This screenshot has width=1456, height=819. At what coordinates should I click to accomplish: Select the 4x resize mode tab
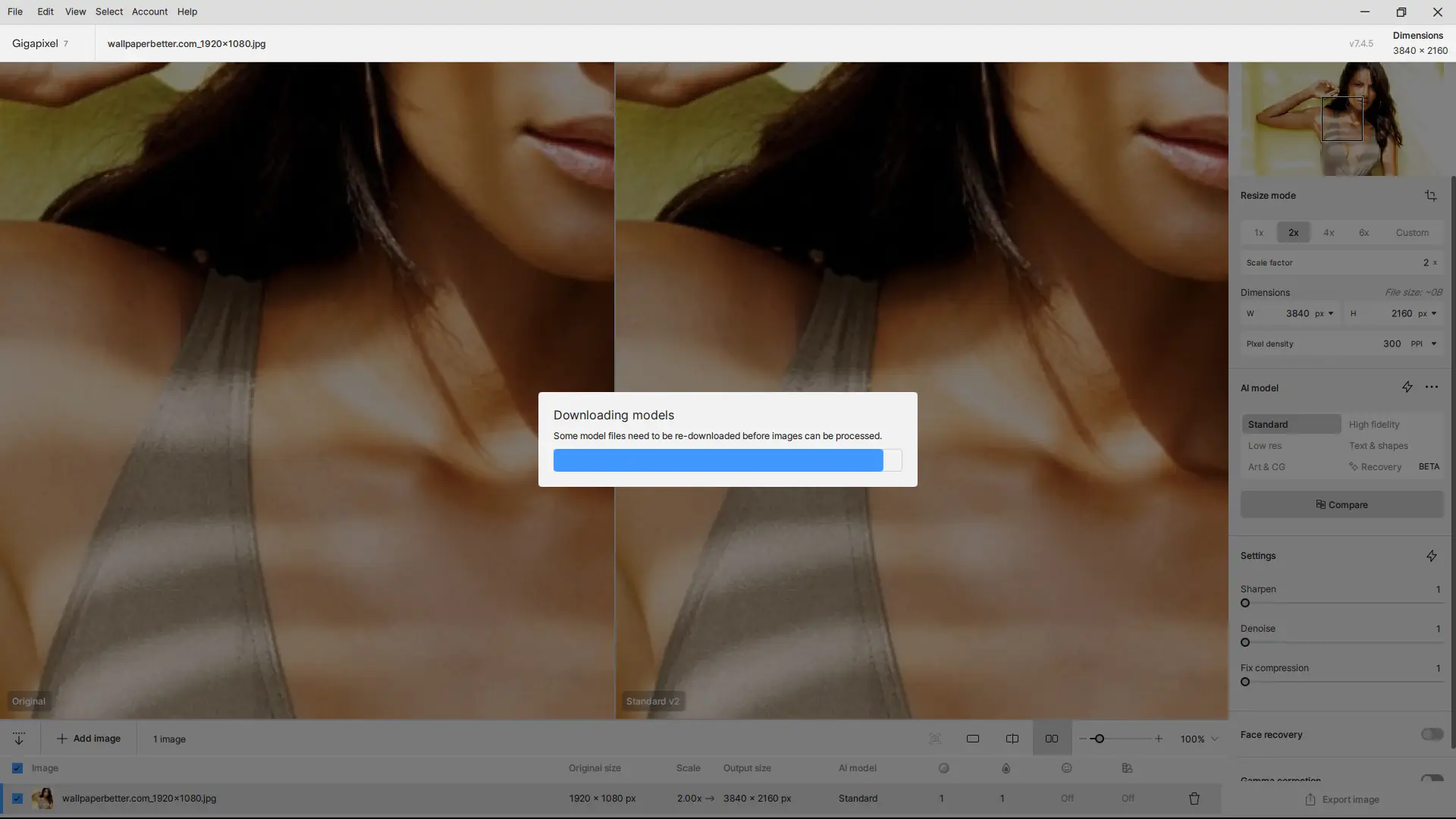coord(1329,233)
